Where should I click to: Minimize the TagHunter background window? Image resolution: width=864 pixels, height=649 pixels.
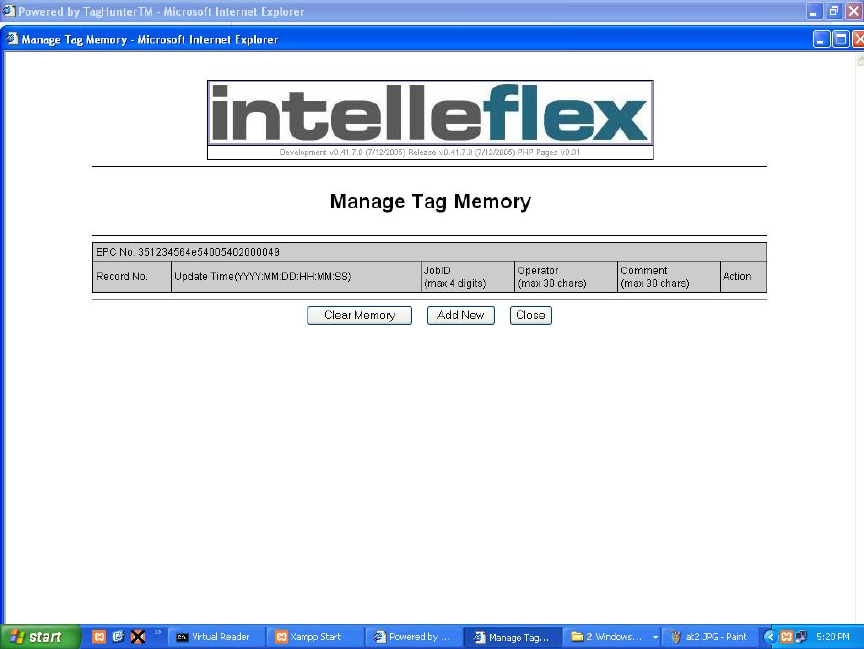[814, 10]
